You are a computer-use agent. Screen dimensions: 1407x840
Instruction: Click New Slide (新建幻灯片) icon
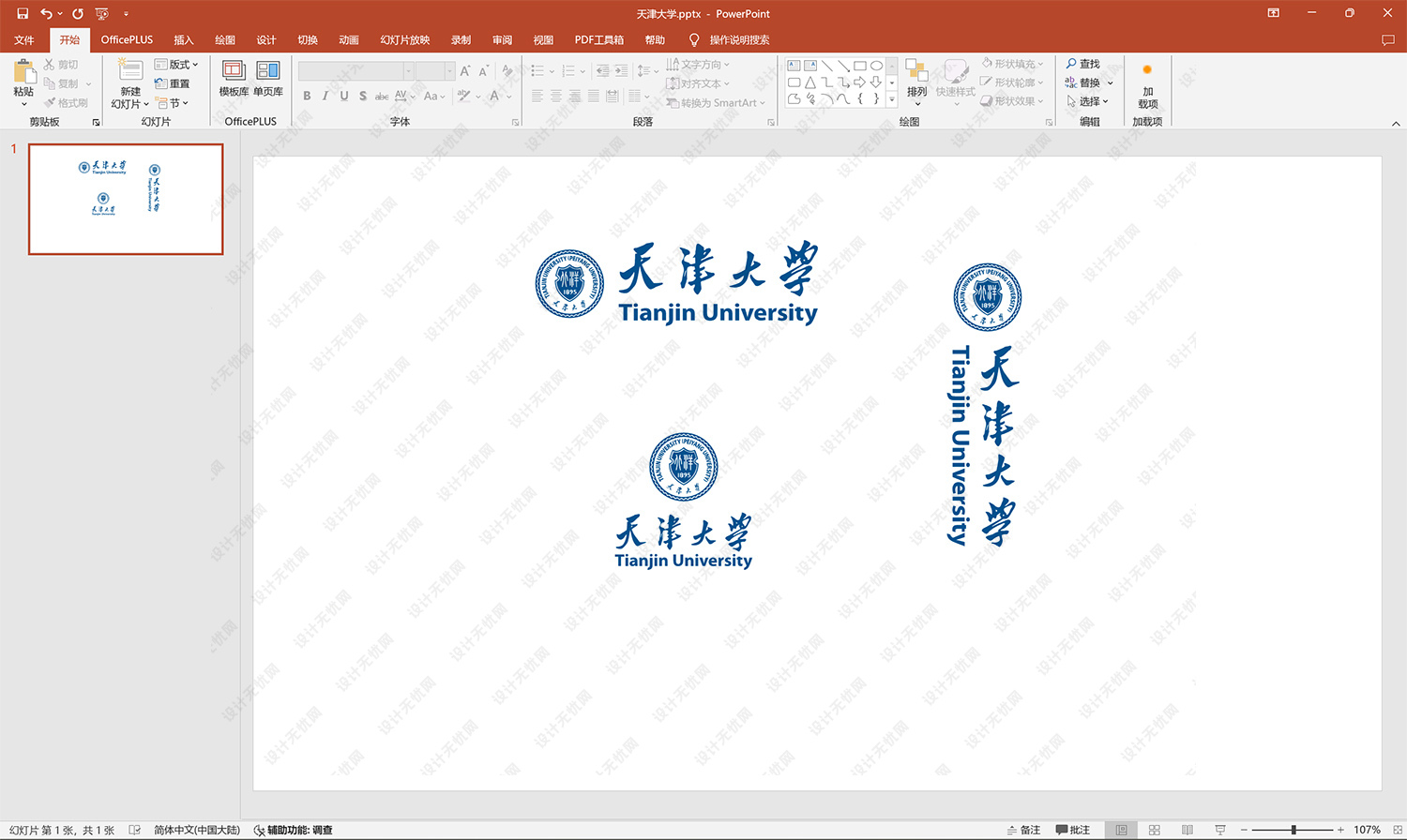click(x=130, y=71)
